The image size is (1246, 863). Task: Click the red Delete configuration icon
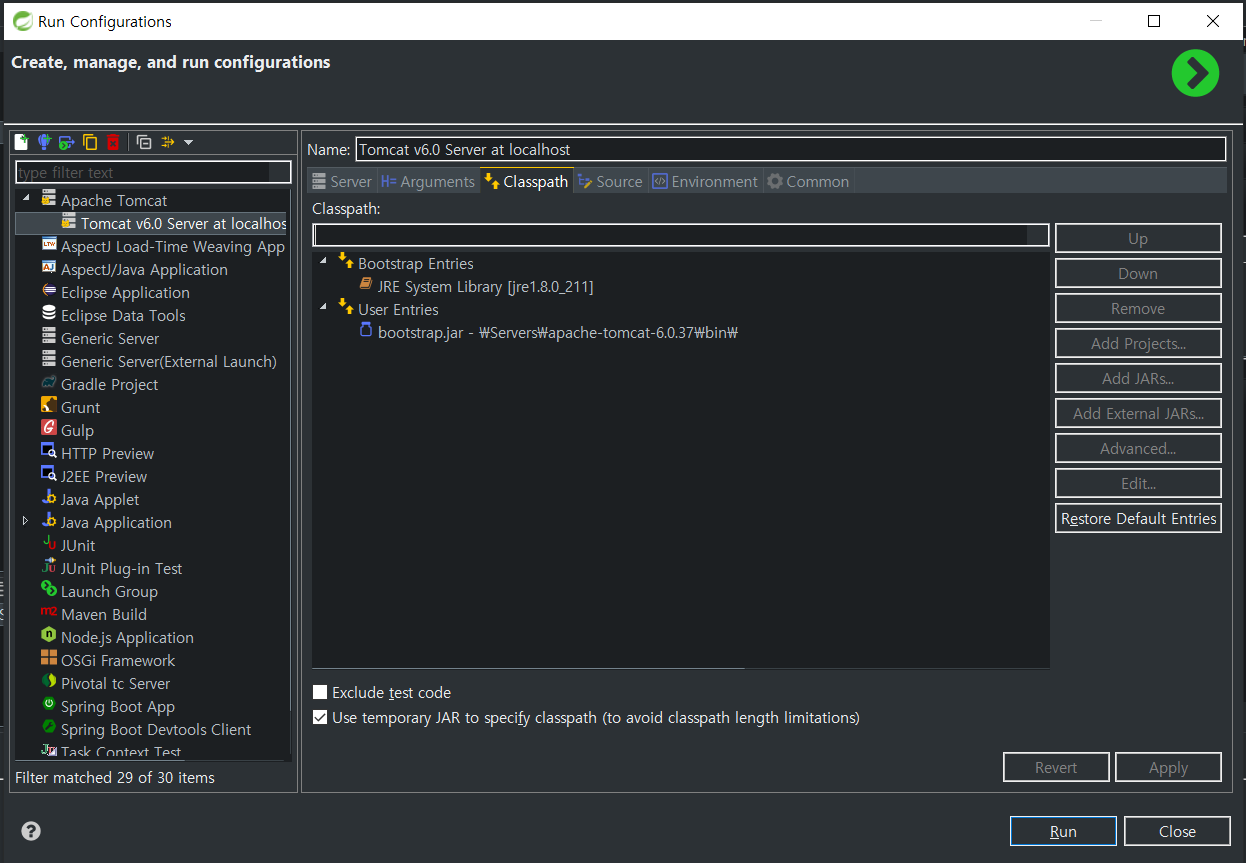[x=113, y=142]
